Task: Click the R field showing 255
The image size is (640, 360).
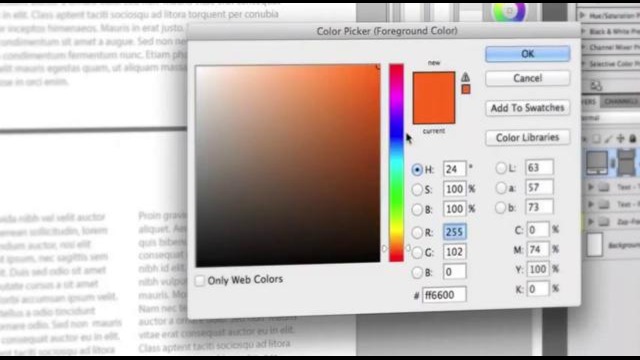Action: 454,232
